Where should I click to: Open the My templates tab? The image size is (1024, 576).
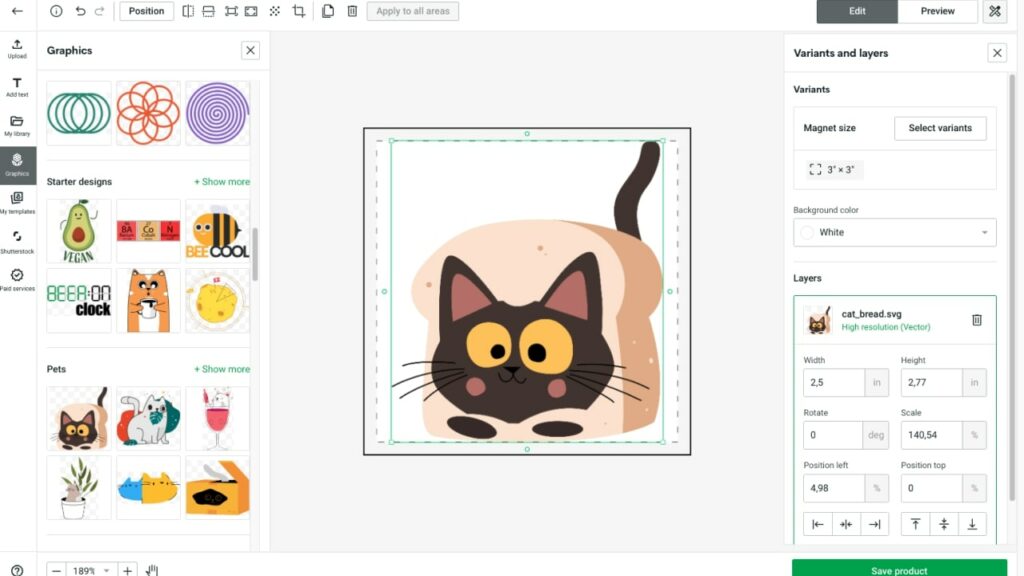17,203
